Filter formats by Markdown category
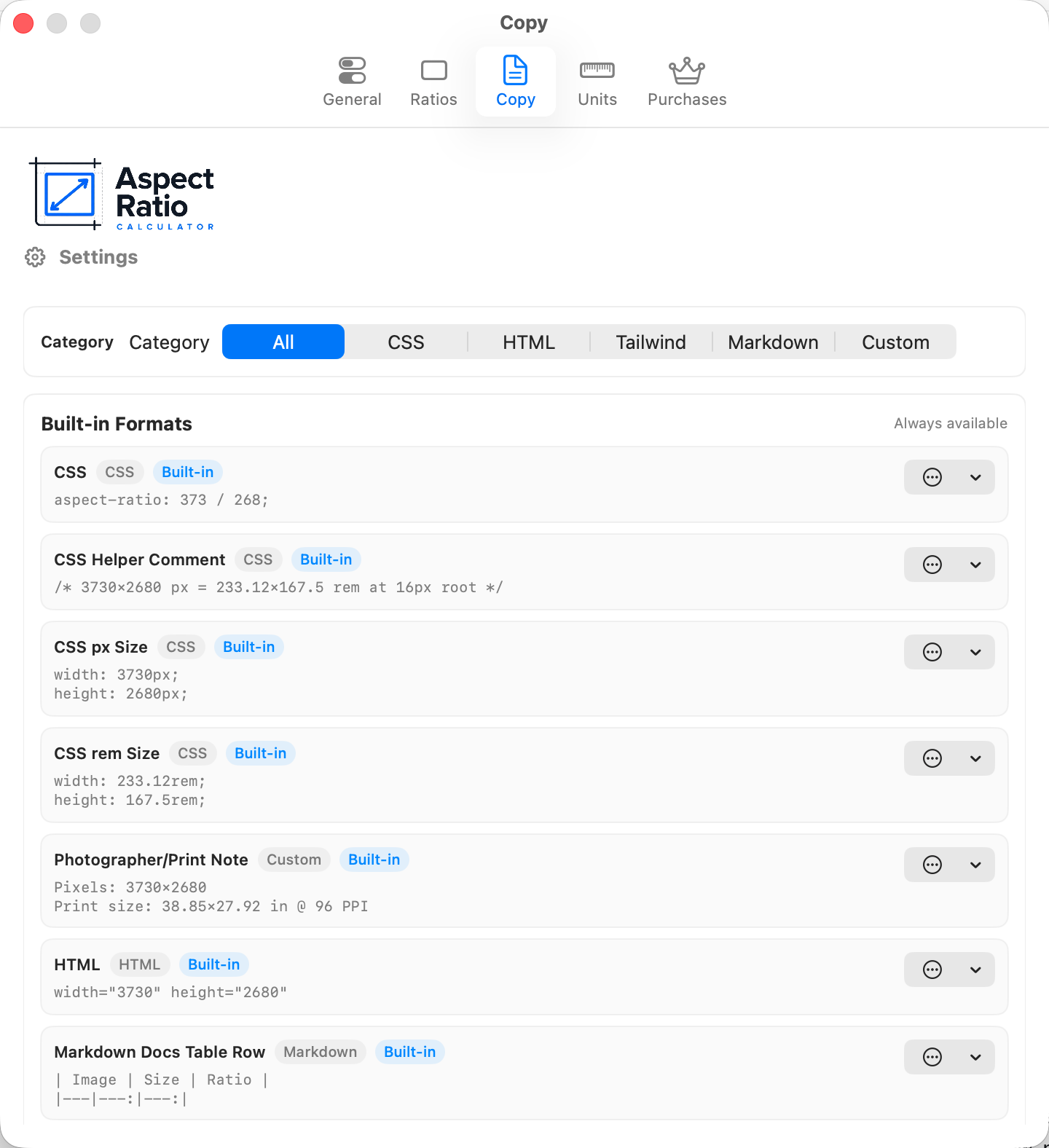The width and height of the screenshot is (1049, 1148). 773,342
